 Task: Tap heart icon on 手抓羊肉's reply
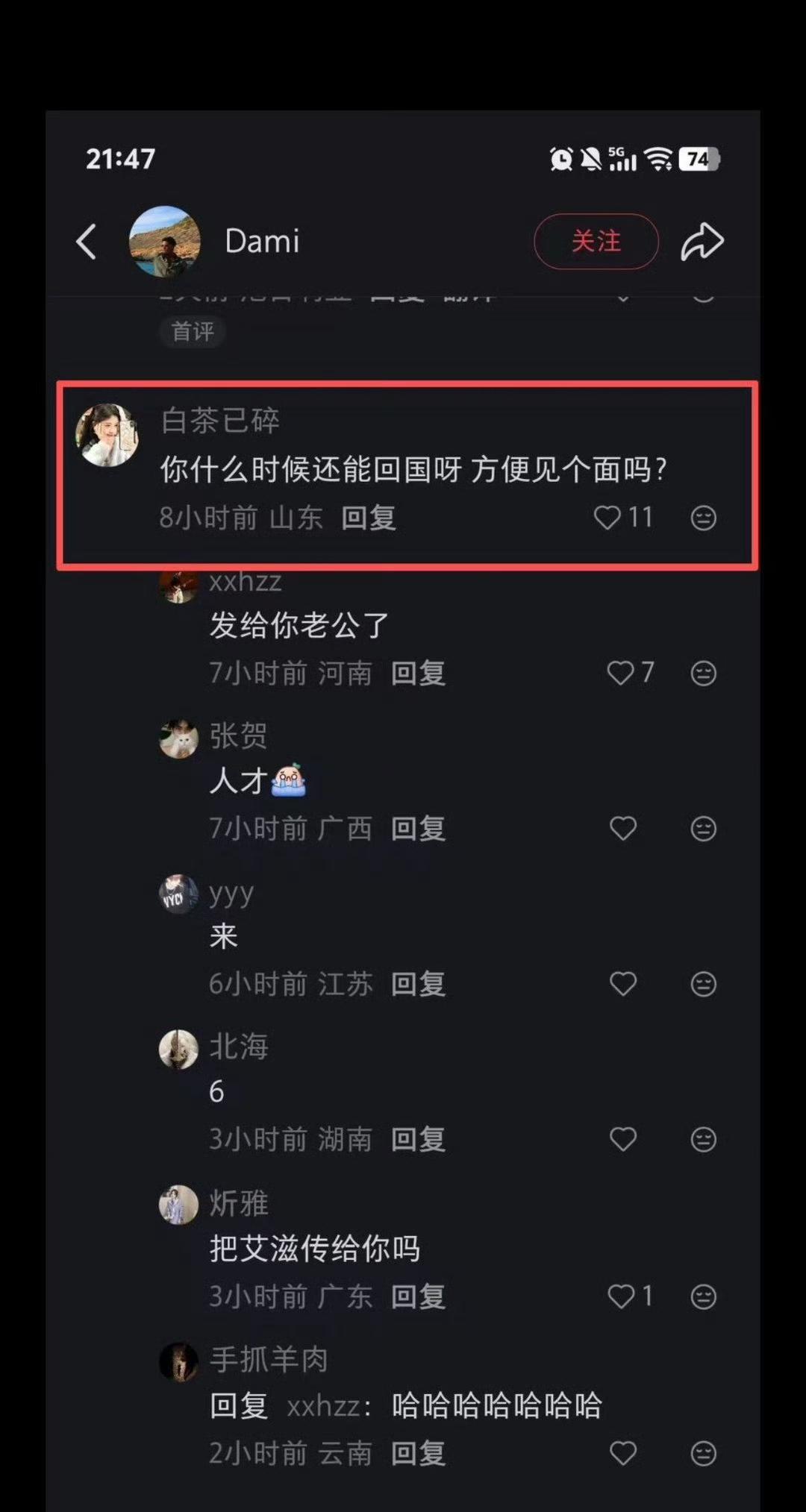(x=623, y=1452)
